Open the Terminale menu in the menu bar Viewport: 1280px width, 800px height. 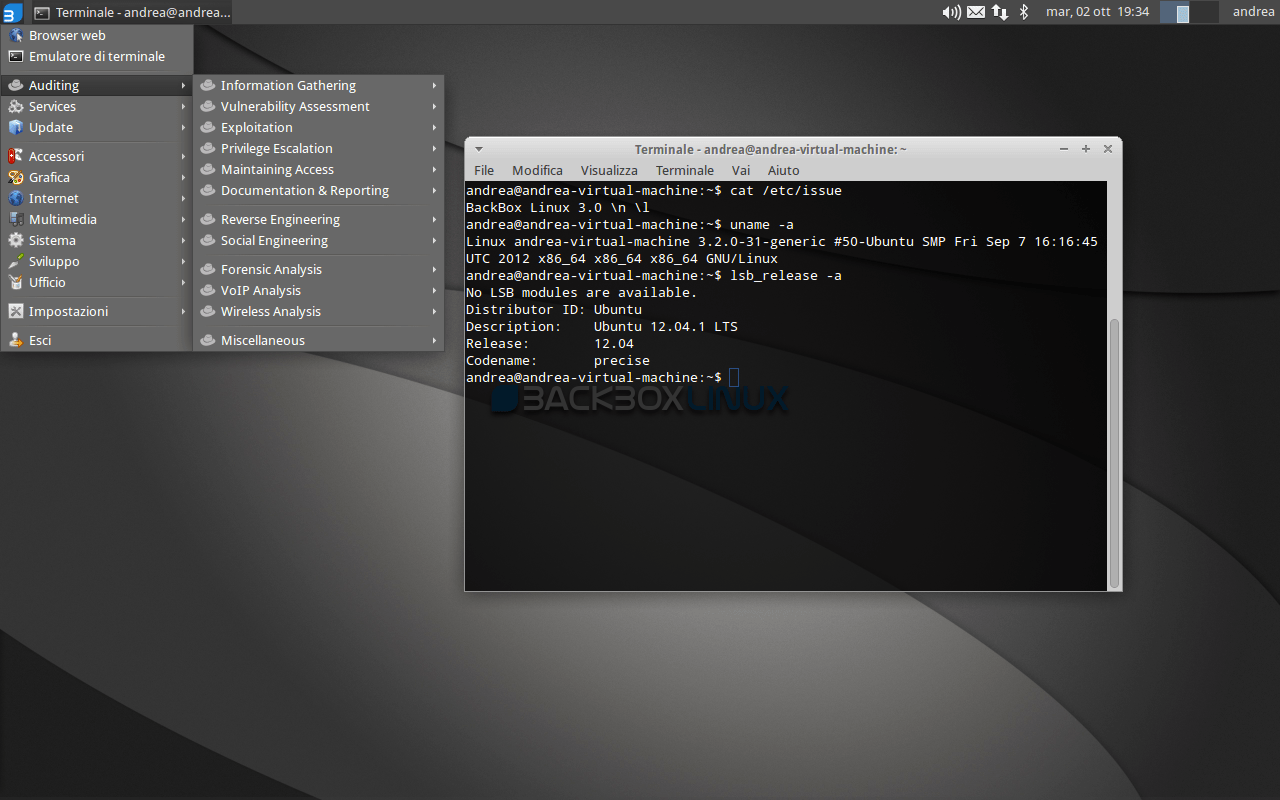685,170
